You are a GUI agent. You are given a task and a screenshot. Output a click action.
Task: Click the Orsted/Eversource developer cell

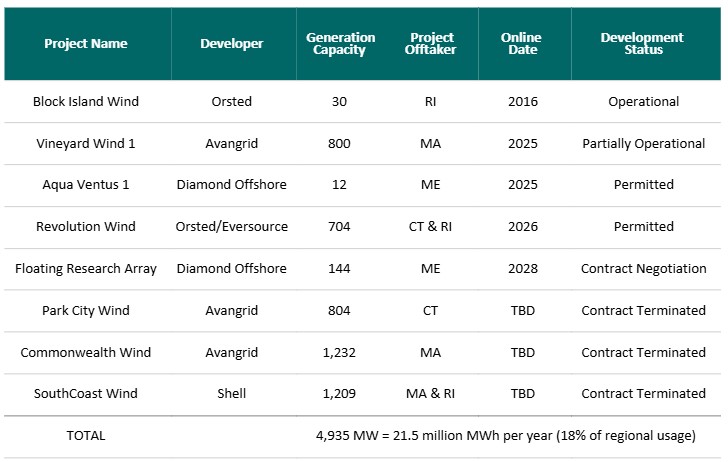[232, 227]
